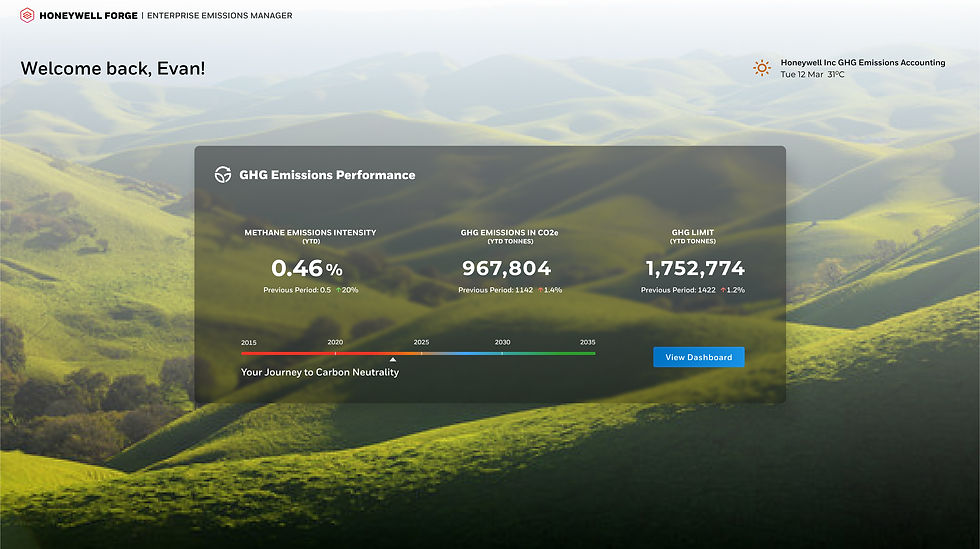The height and width of the screenshot is (549, 980).
Task: Select the 2020 timeline label
Action: tap(335, 342)
